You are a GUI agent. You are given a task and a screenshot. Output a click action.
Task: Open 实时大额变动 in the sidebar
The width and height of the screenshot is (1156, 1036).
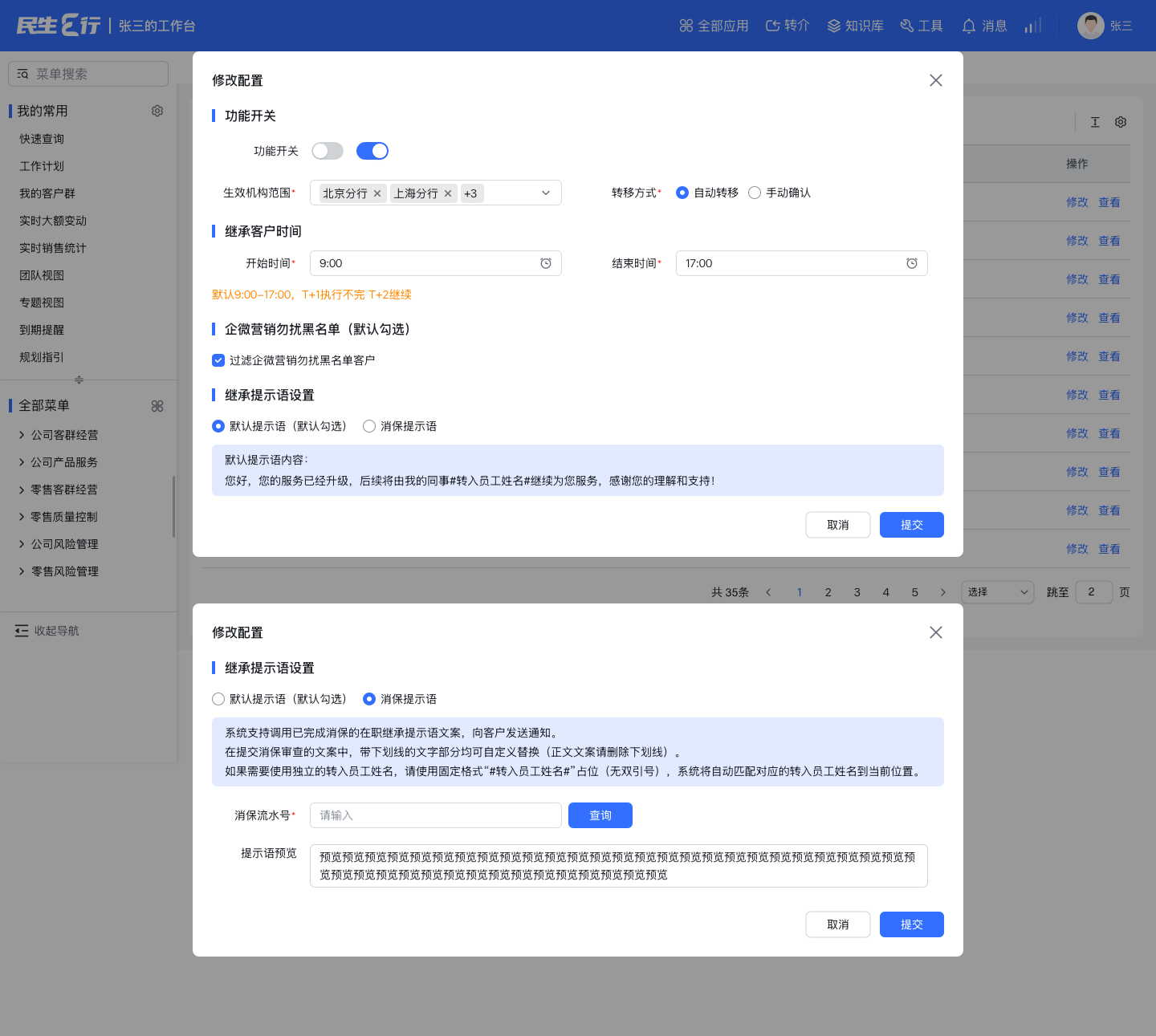point(53,221)
